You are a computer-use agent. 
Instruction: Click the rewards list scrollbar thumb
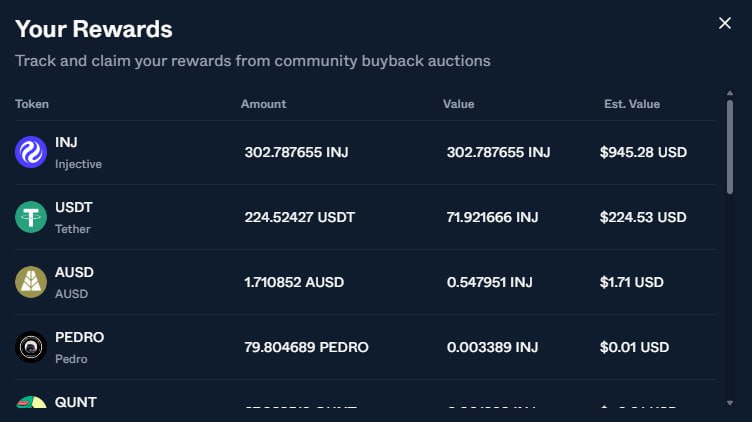[730, 145]
